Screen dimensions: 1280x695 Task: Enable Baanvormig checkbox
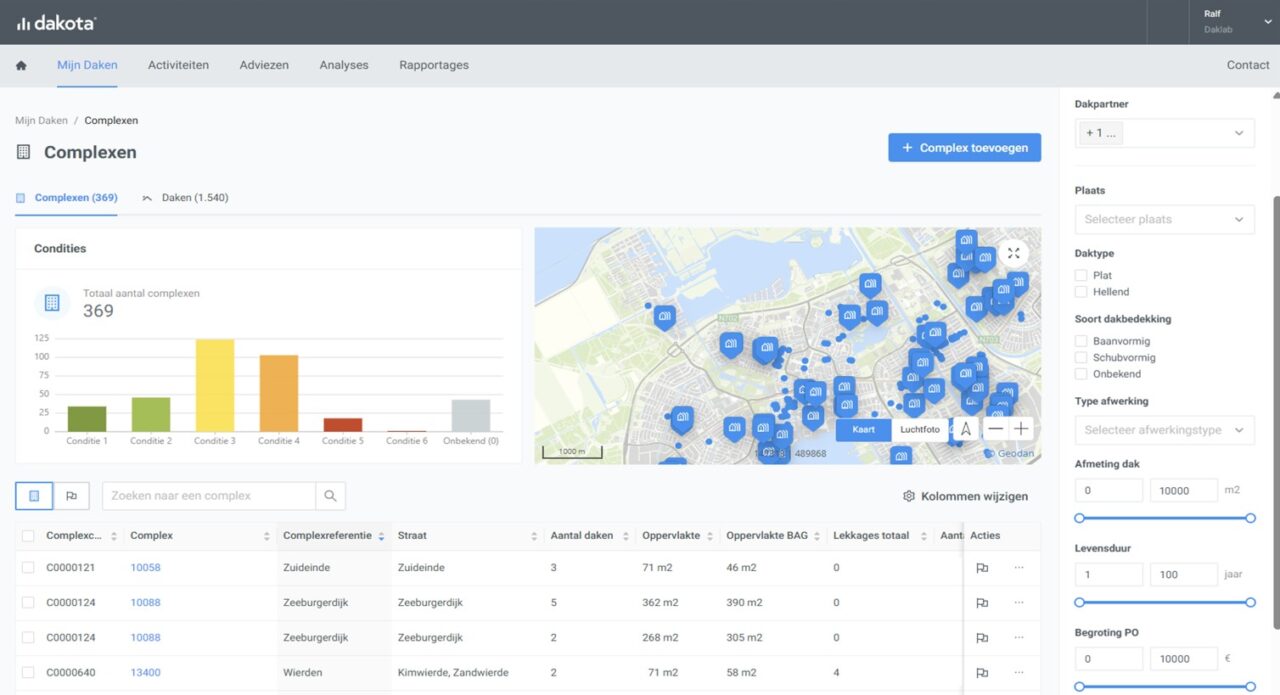point(1081,341)
